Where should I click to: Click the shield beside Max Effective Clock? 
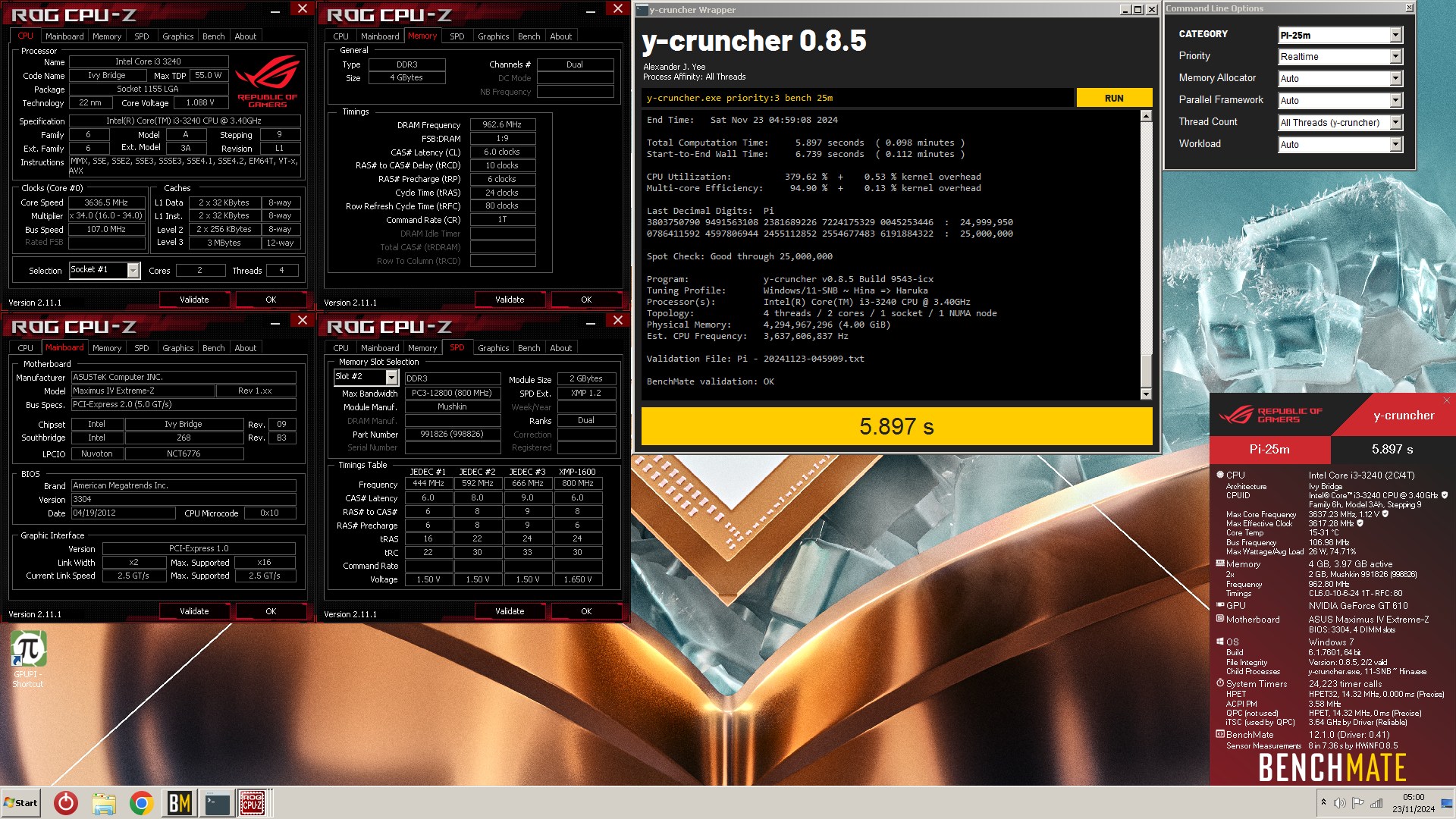tap(1360, 523)
